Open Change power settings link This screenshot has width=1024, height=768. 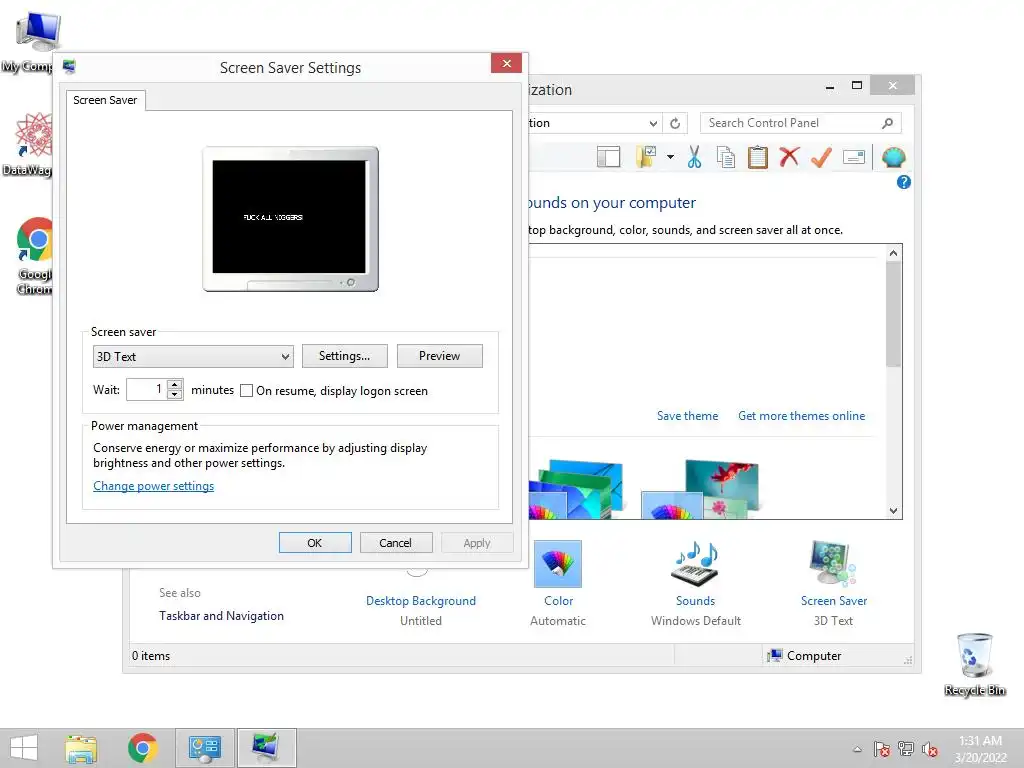(x=153, y=486)
